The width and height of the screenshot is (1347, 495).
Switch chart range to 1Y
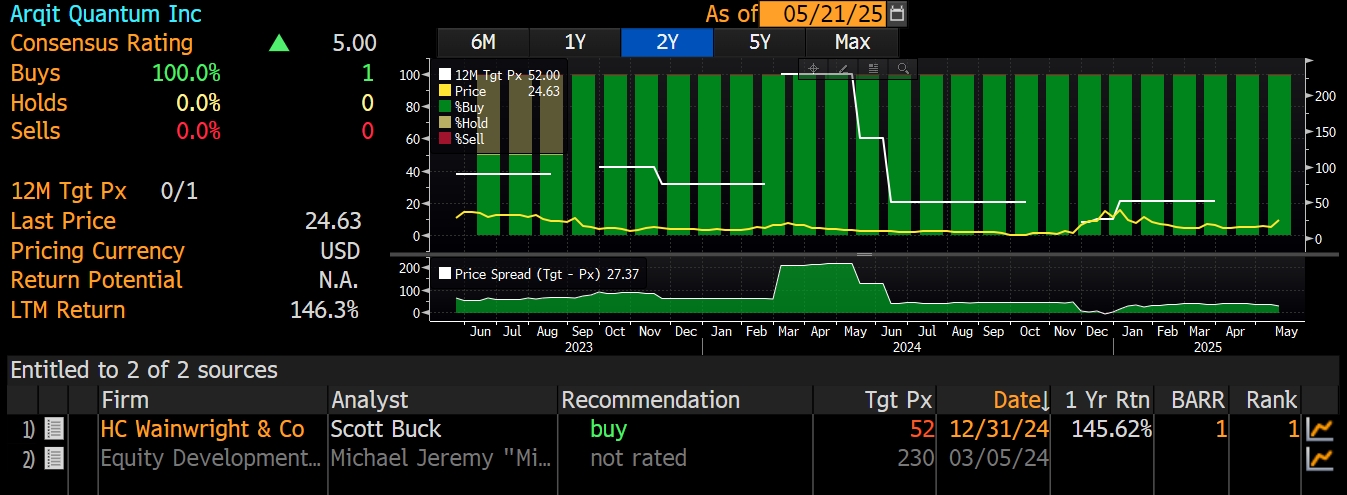click(575, 42)
